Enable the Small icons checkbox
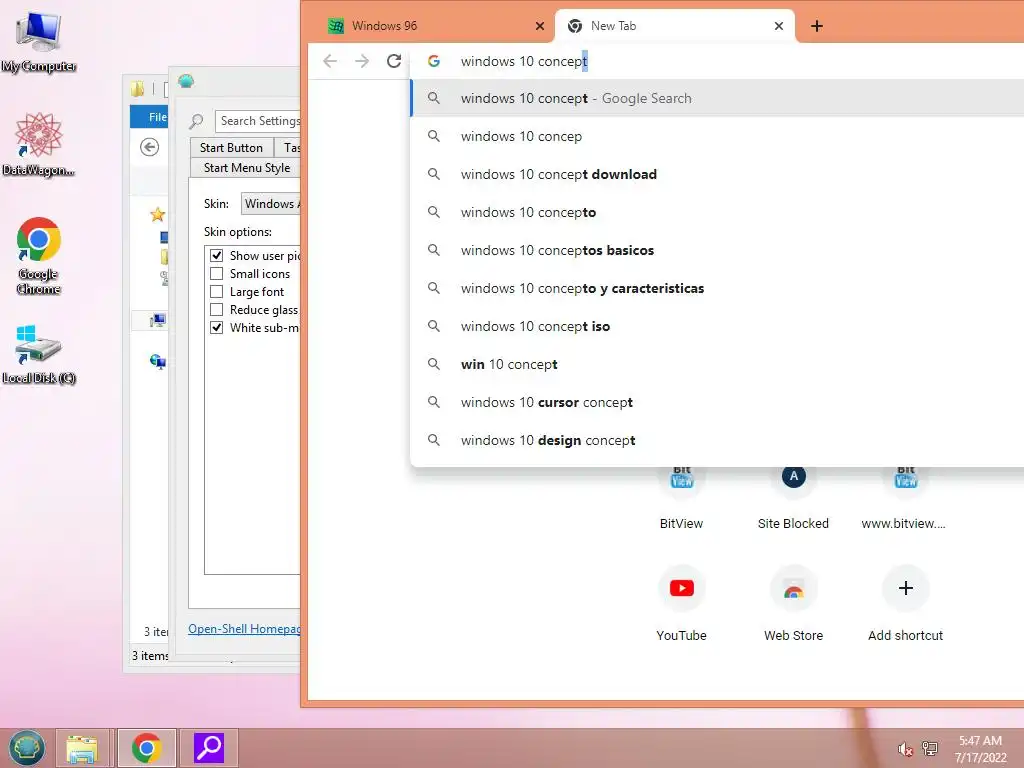Viewport: 1024px width, 768px height. click(x=216, y=274)
